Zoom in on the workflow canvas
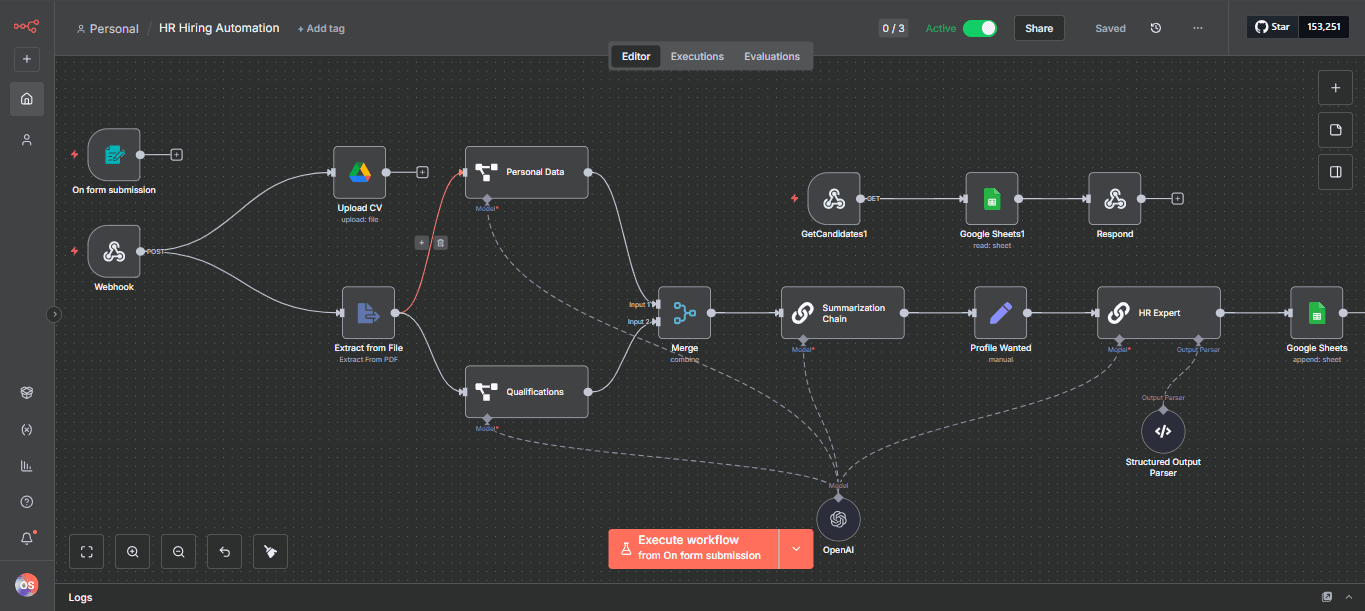The image size is (1365, 611). (132, 551)
